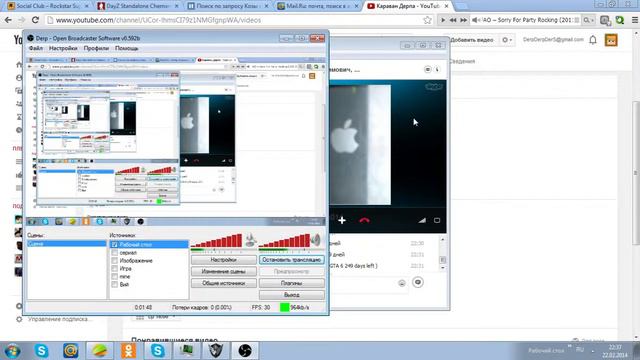
Task: Click the plus icon in Skype call
Action: coord(342,220)
